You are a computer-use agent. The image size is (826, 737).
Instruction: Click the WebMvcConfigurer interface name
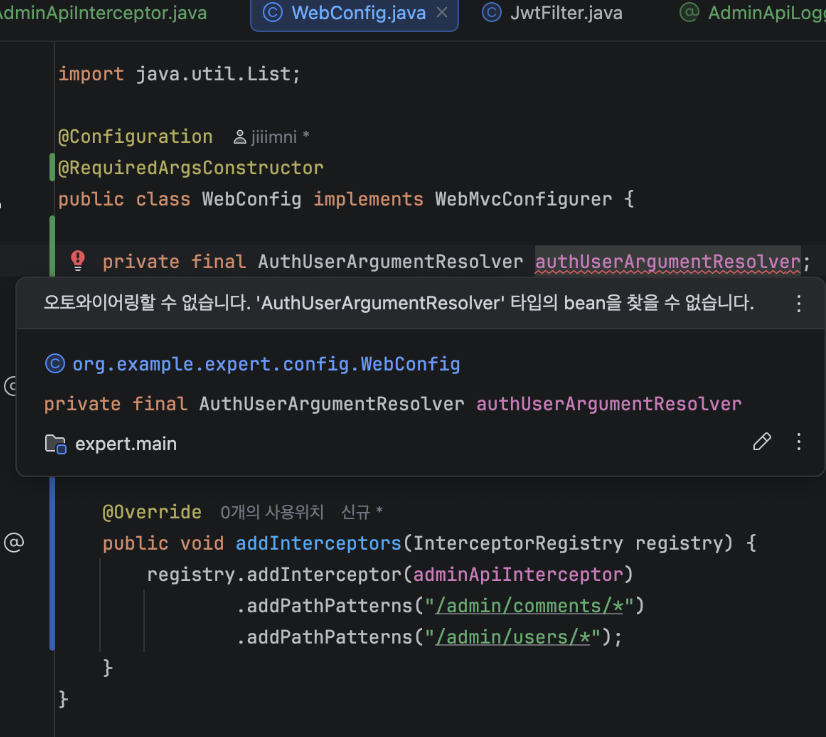click(x=524, y=199)
